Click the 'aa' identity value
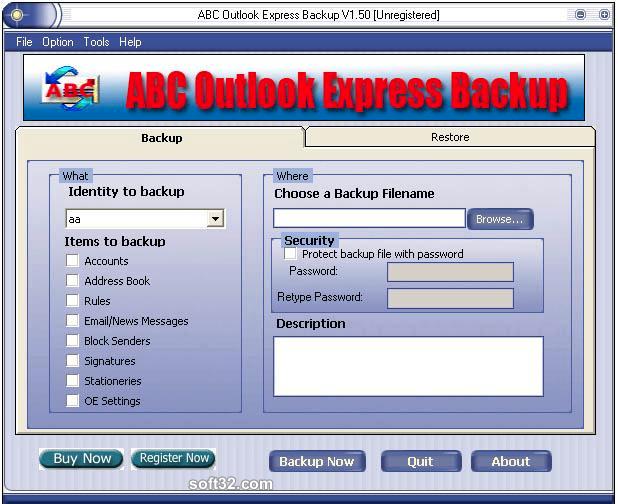Viewport: 618px width, 504px height. pyautogui.click(x=74, y=219)
